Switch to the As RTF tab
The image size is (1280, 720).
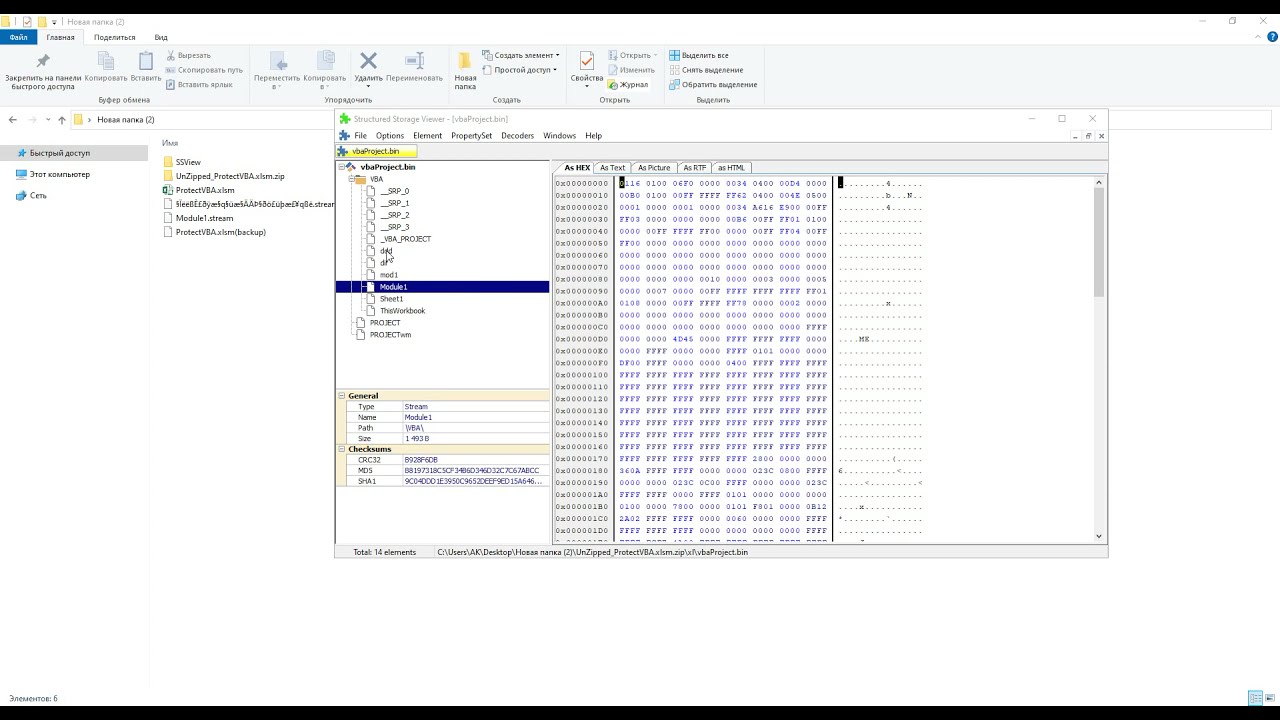coord(694,168)
